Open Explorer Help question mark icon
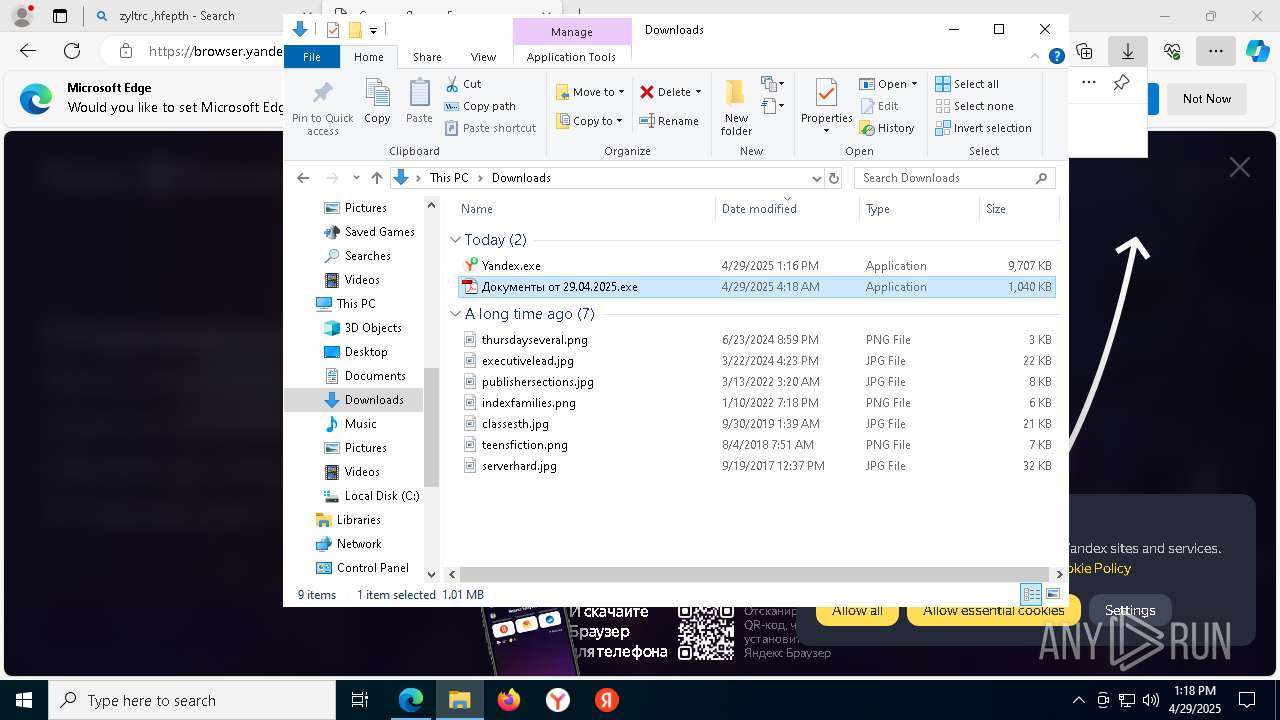The width and height of the screenshot is (1280, 720). [x=1056, y=57]
